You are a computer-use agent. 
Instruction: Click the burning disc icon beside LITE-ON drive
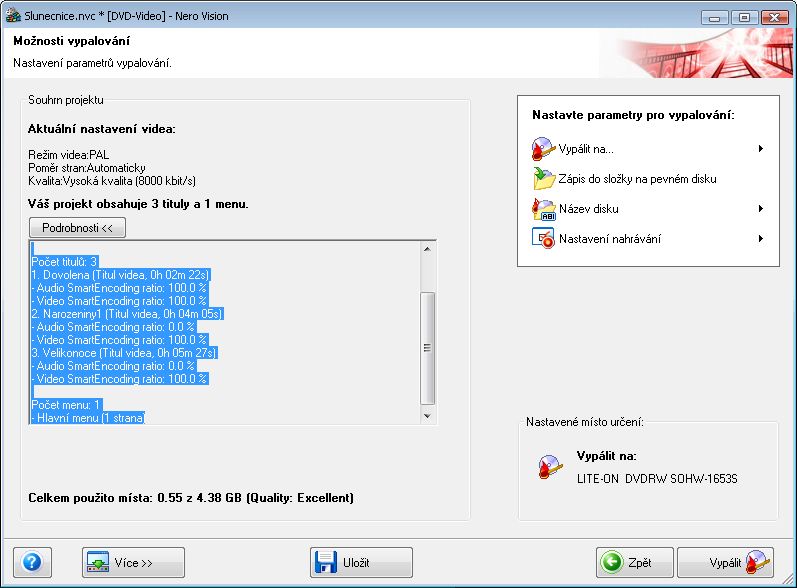550,467
